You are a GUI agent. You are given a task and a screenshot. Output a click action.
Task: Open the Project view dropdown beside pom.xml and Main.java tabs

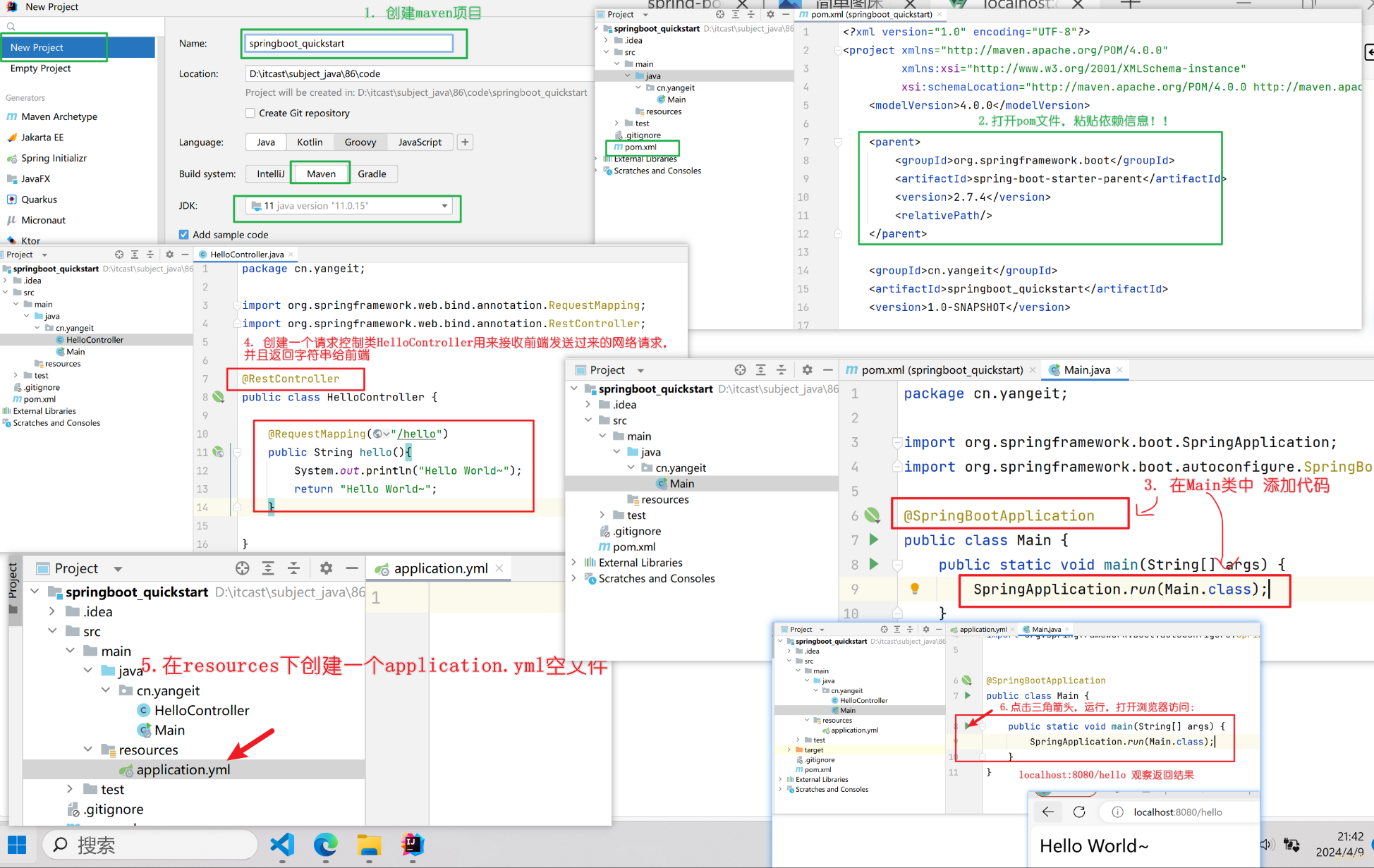click(640, 370)
